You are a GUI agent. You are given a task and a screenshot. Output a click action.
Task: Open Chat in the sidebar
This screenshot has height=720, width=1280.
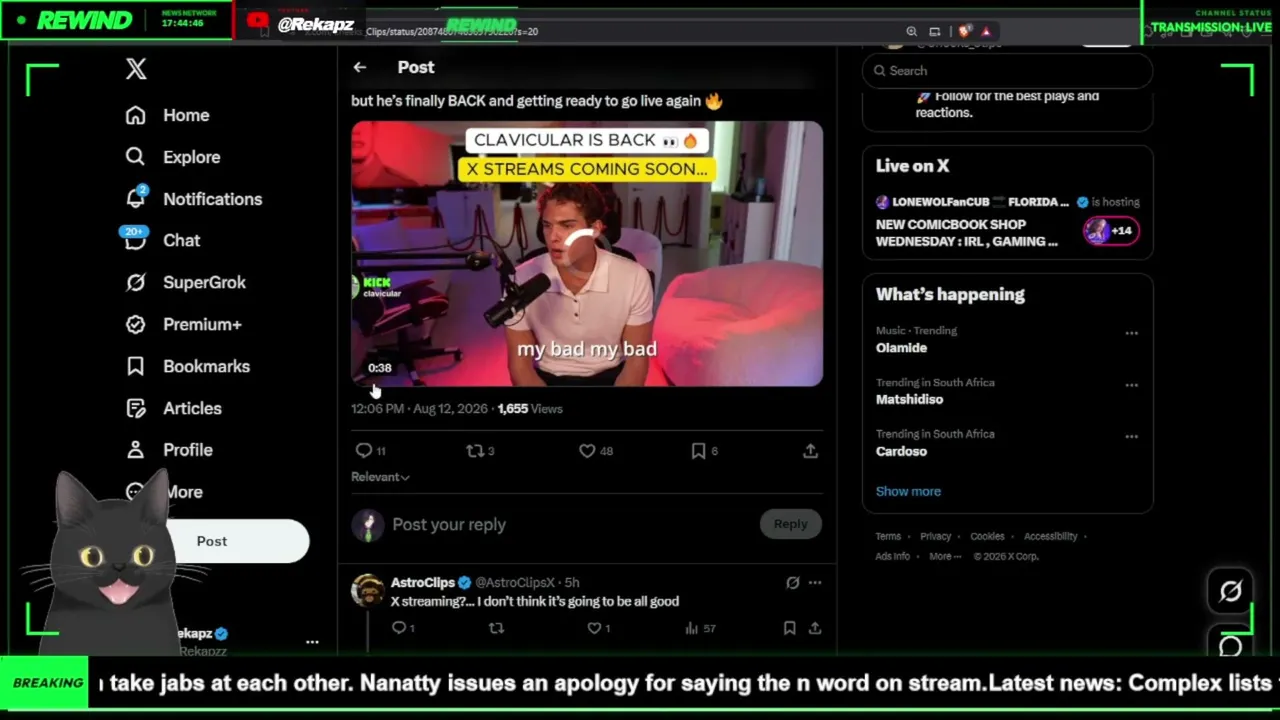(x=162, y=240)
